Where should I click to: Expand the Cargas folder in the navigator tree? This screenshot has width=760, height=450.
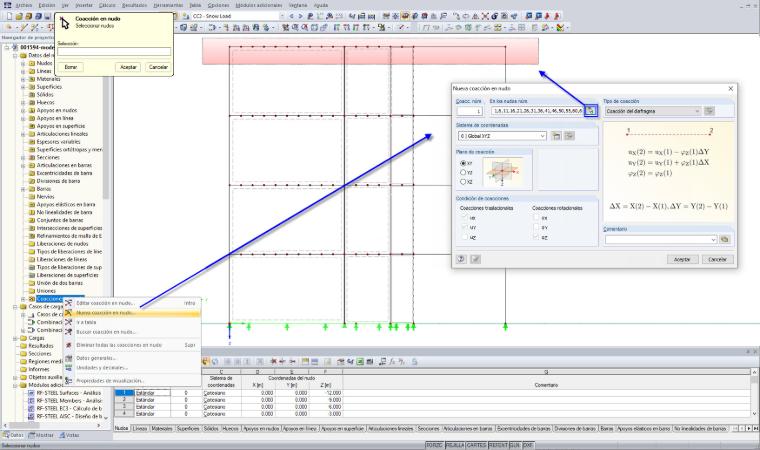(x=15, y=338)
